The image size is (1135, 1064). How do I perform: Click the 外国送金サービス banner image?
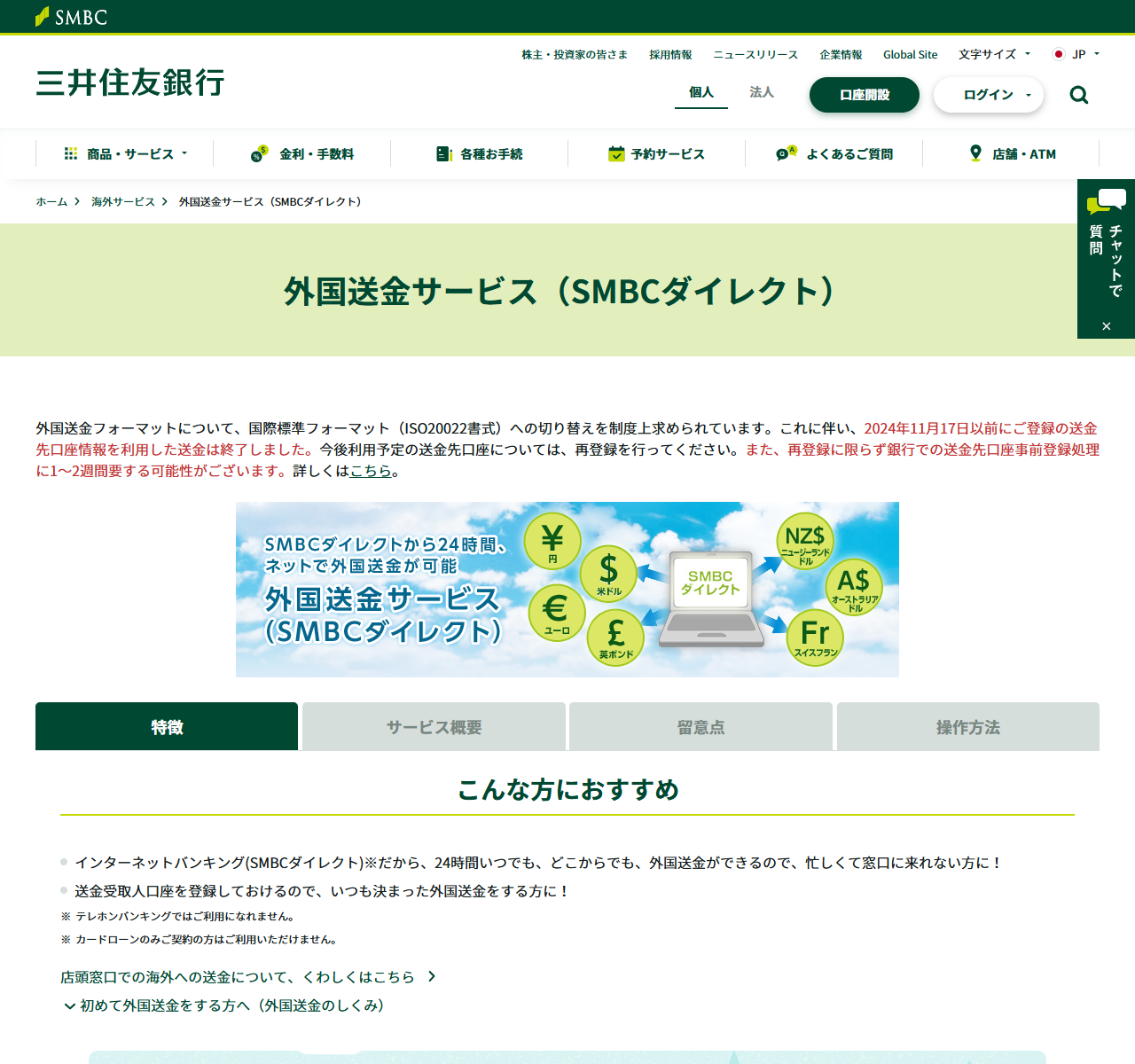click(x=567, y=590)
